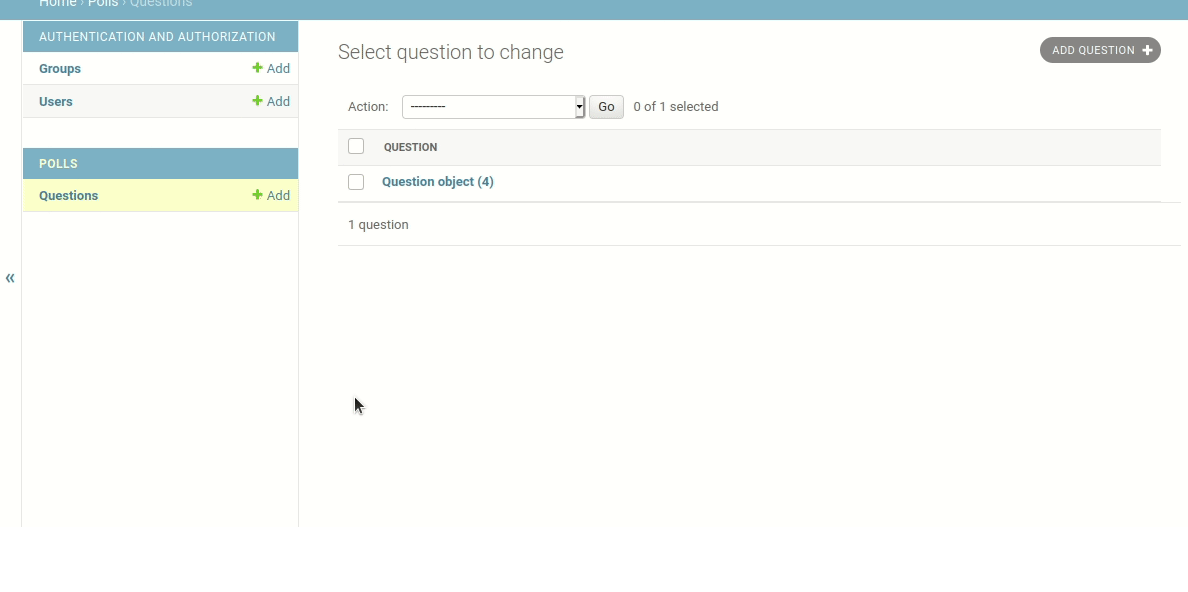The width and height of the screenshot is (1188, 592).
Task: Select Questions in the sidebar
Action: (68, 196)
